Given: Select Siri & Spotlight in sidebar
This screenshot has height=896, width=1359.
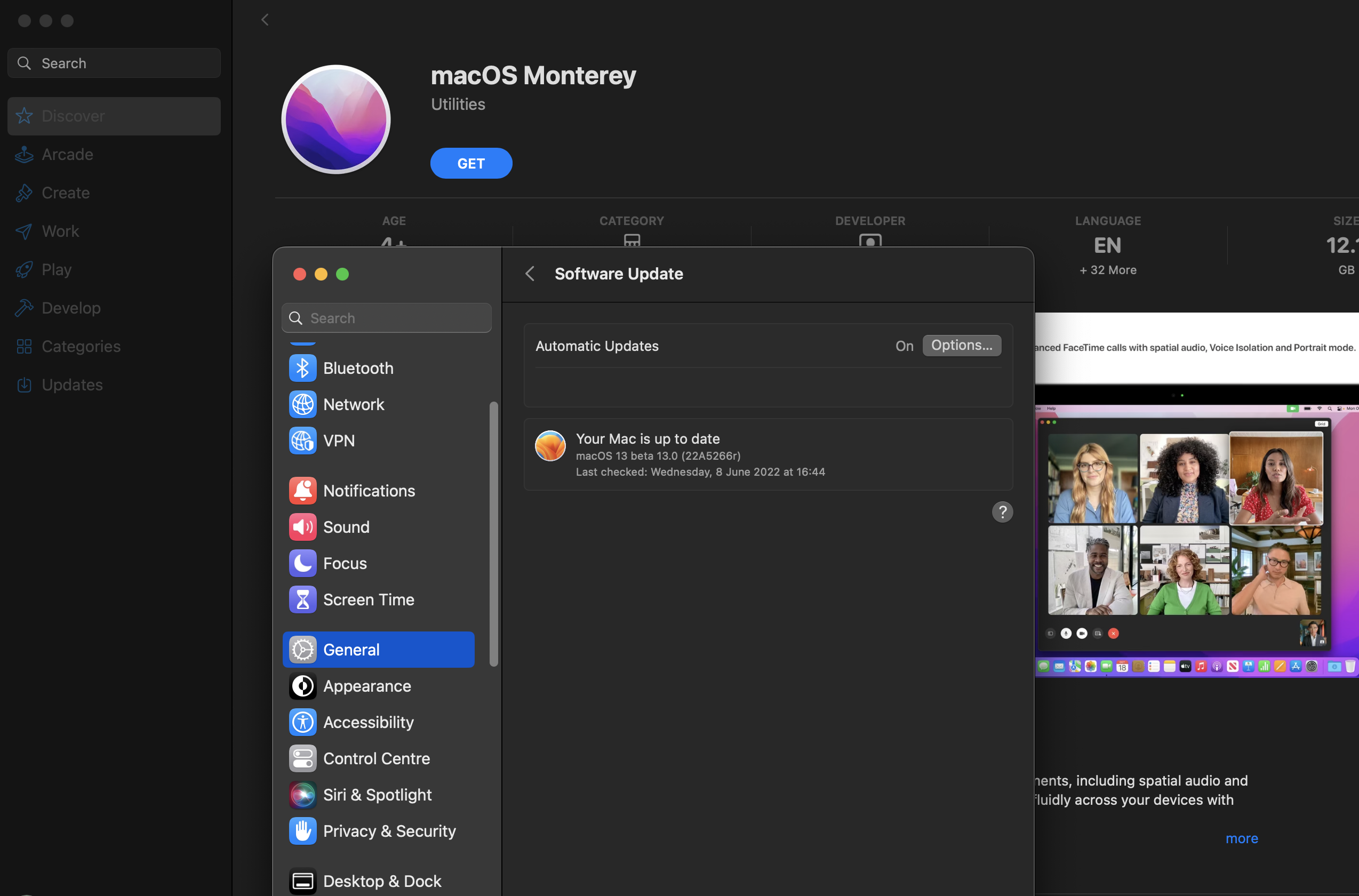Looking at the screenshot, I should point(377,795).
